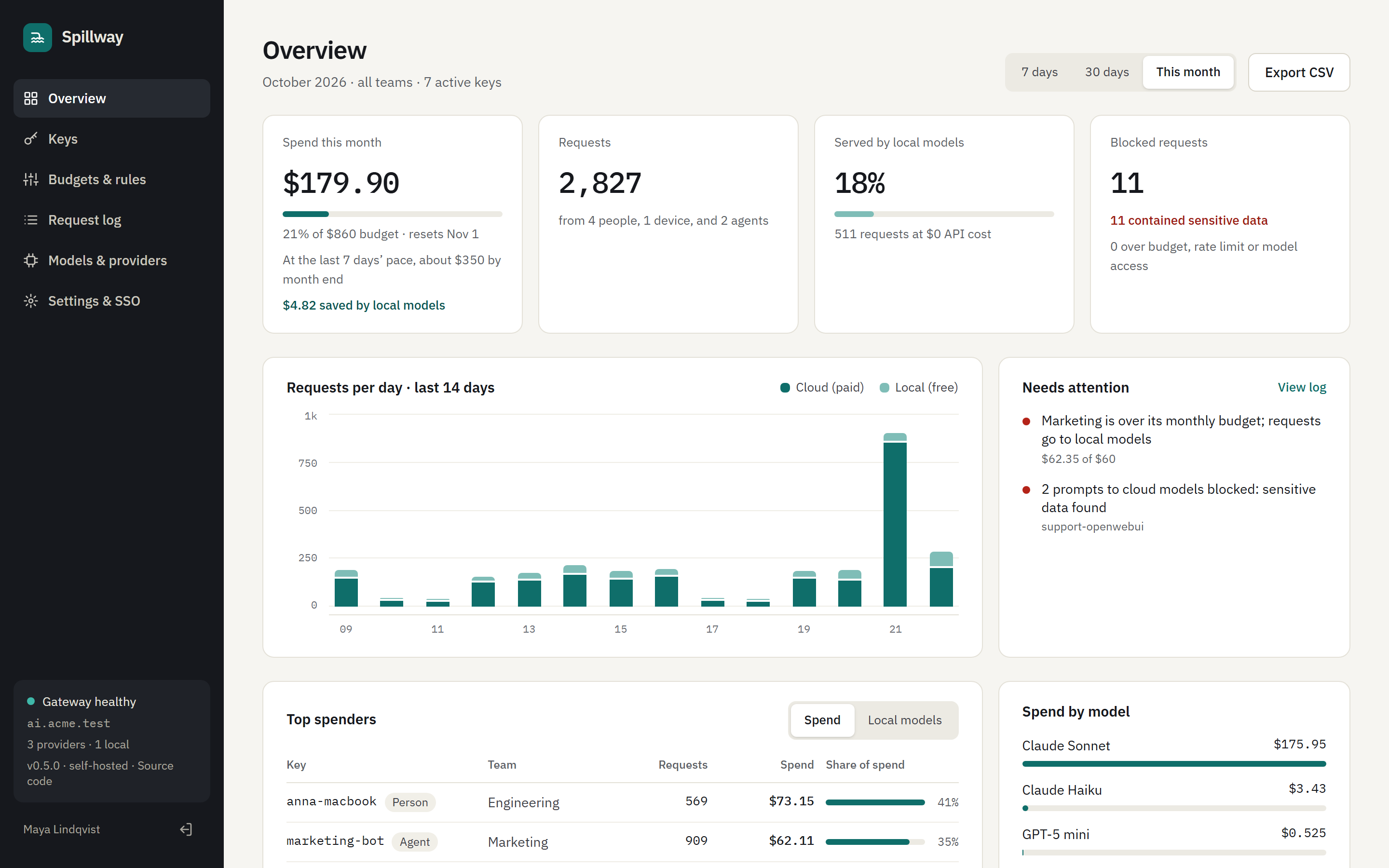The height and width of the screenshot is (868, 1389).
Task: Open Settings & SSO
Action: pos(112,301)
